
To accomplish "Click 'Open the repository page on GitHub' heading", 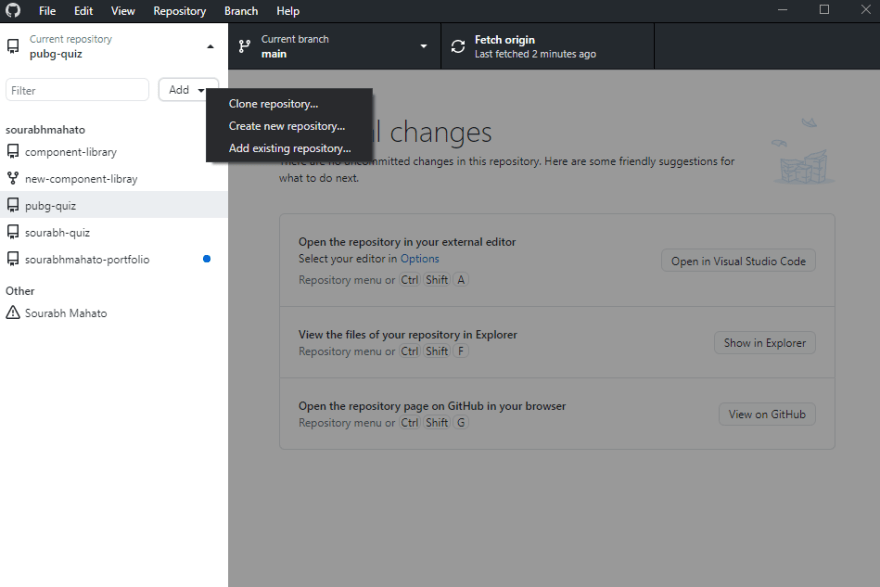I will [432, 406].
